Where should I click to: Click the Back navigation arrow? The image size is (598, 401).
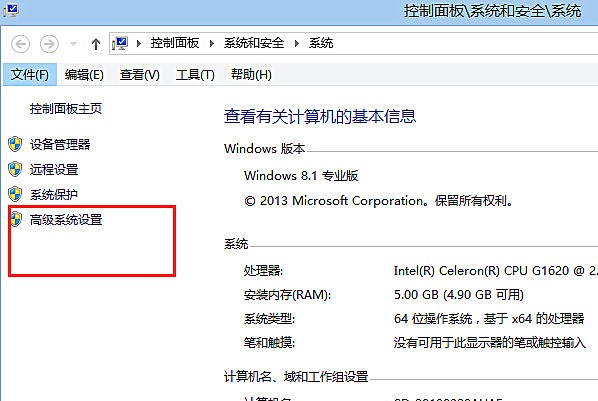tap(21, 44)
